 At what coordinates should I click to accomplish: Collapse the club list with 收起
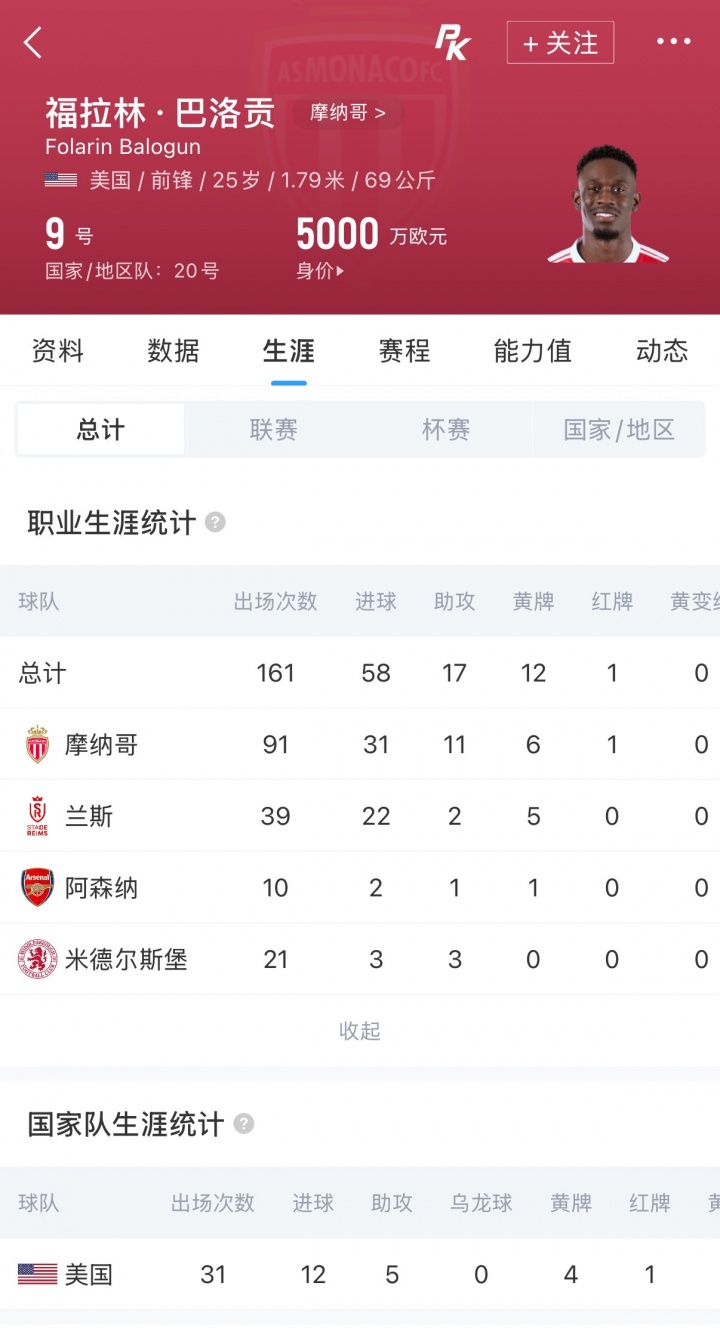(x=360, y=1031)
